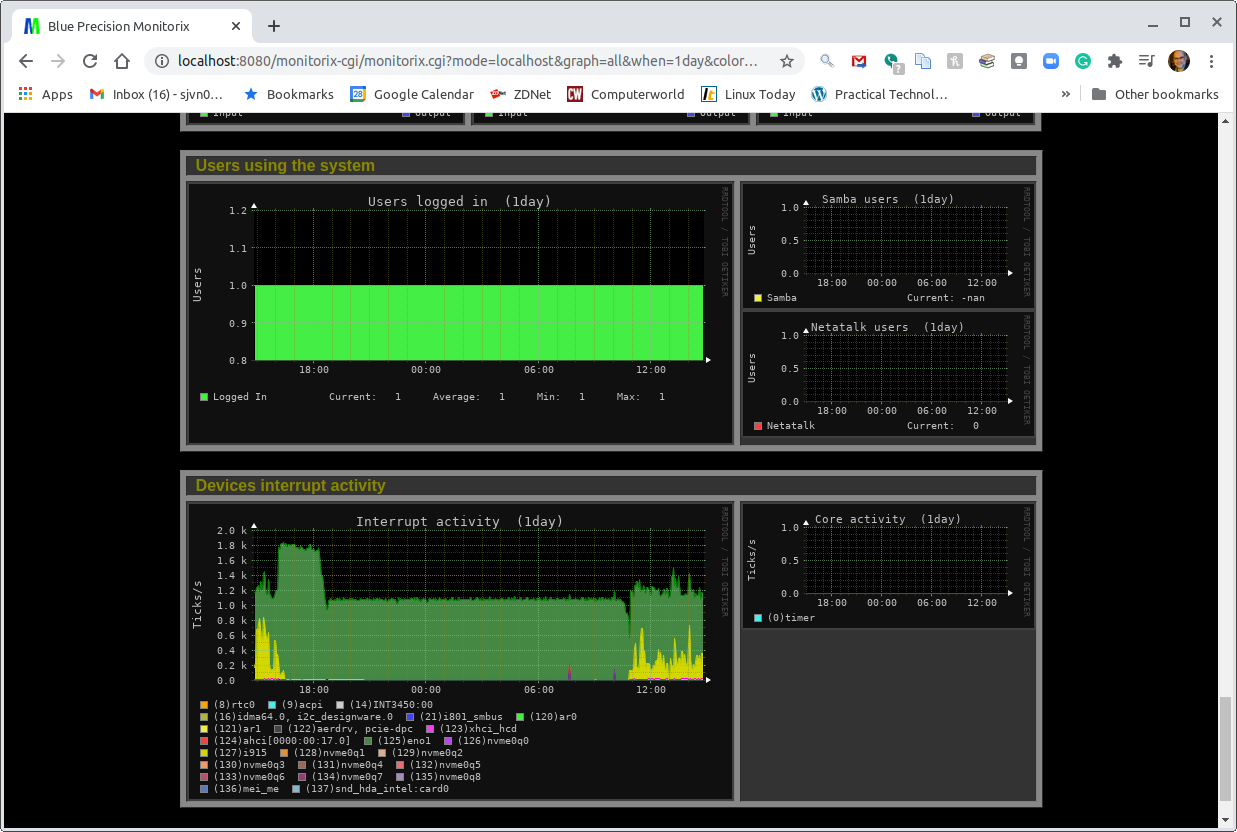The image size is (1237, 832).
Task: Launch the Zoom extension
Action: (x=1051, y=61)
